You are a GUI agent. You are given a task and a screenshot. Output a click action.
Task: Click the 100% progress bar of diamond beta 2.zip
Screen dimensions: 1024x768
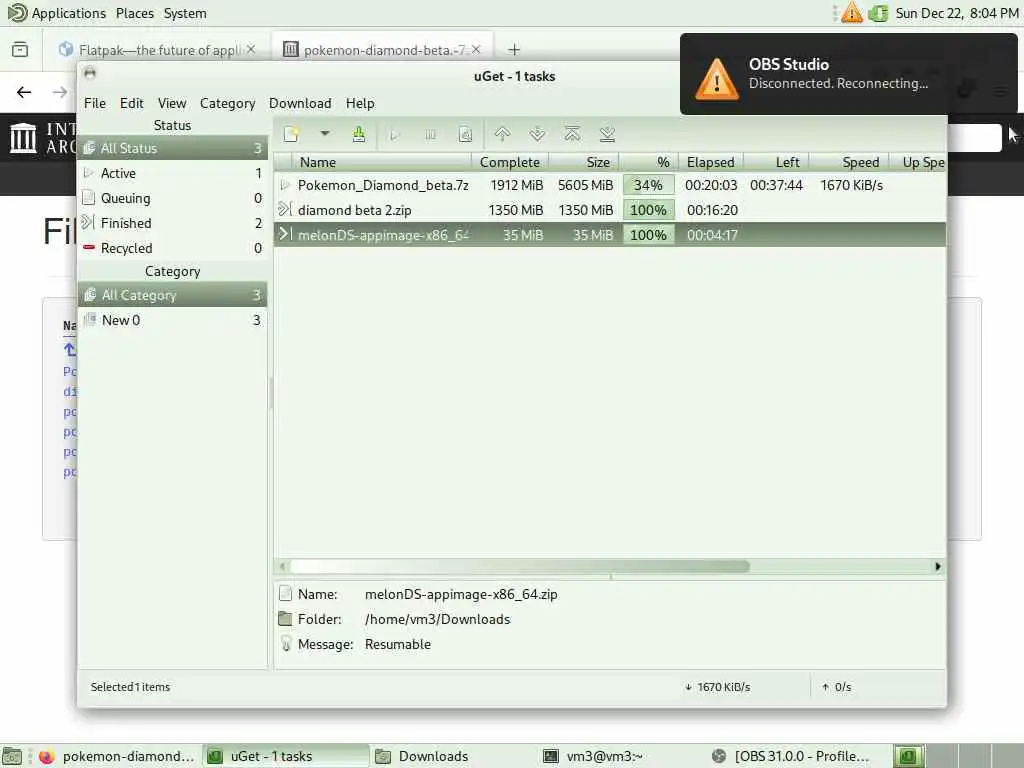[648, 210]
